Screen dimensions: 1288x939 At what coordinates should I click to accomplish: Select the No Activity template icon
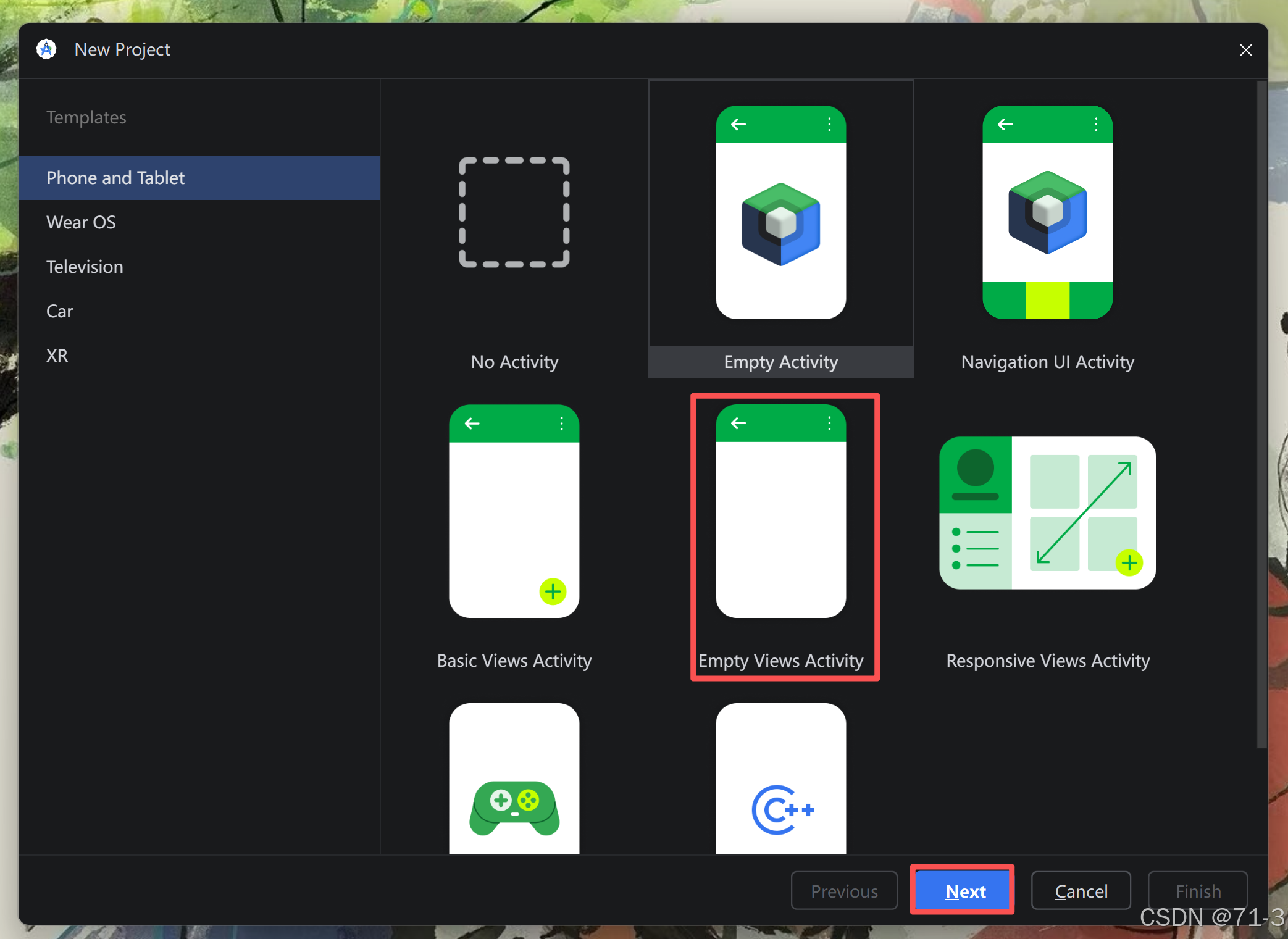(x=514, y=212)
